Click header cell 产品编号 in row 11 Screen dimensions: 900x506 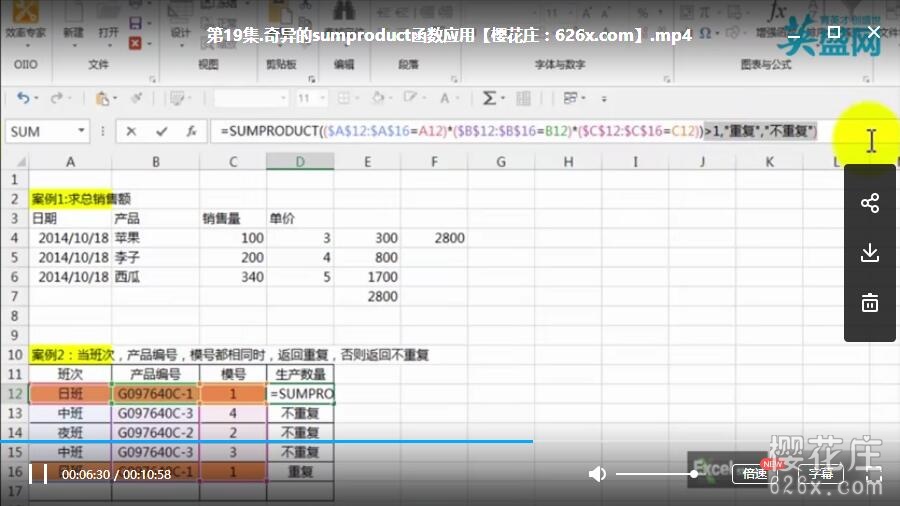pos(156,374)
